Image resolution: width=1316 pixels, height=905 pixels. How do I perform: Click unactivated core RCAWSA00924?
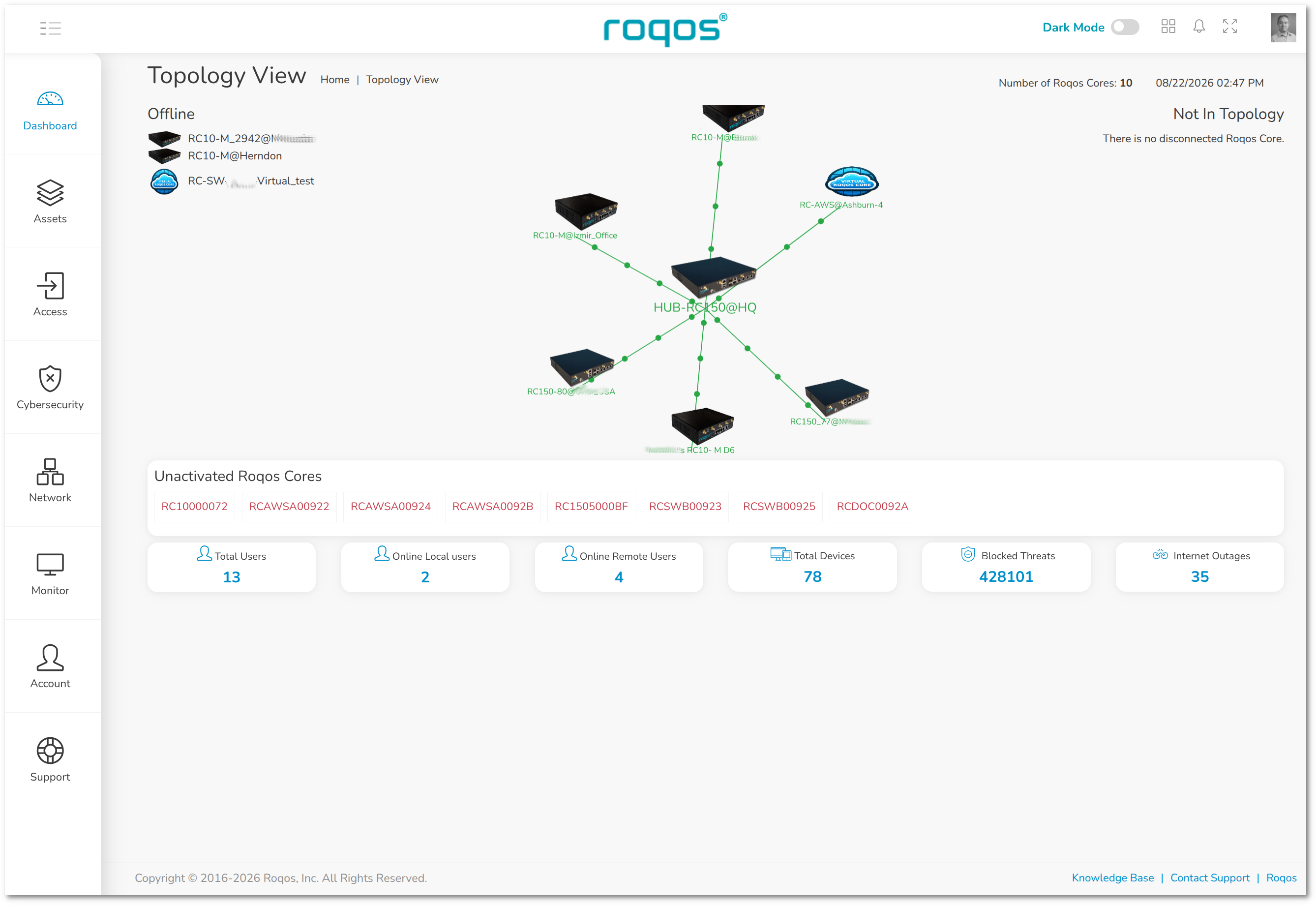(390, 507)
